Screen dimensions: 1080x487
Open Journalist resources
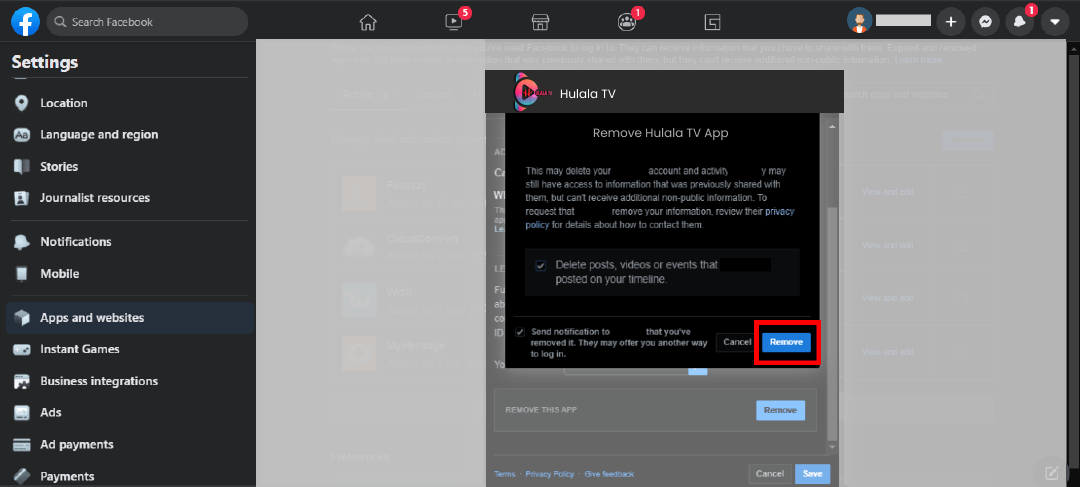129,198
